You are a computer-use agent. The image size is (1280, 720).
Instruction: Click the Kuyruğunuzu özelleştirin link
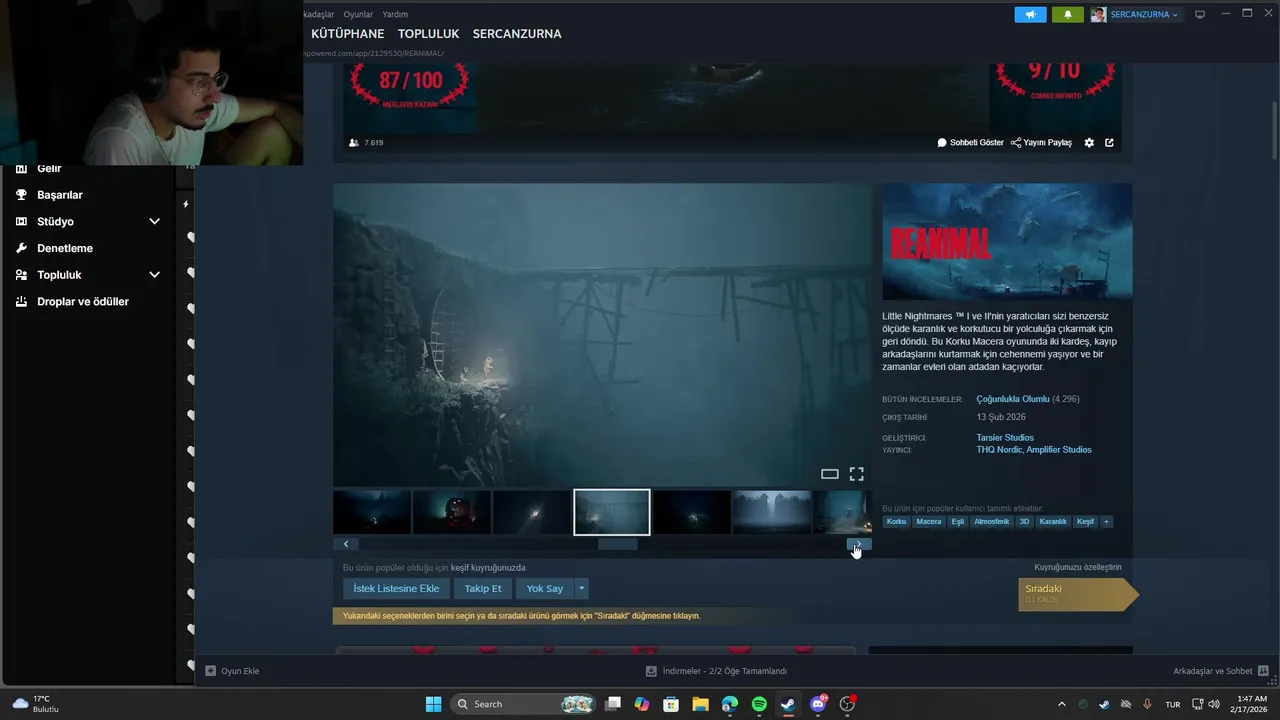pyautogui.click(x=1078, y=567)
